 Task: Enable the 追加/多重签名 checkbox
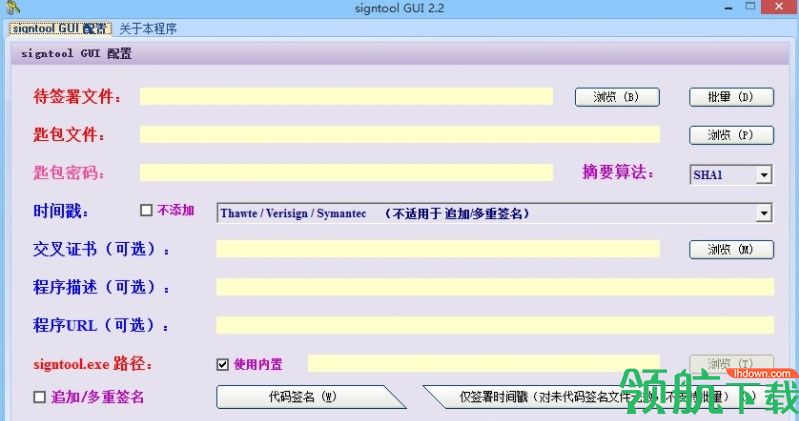point(39,397)
